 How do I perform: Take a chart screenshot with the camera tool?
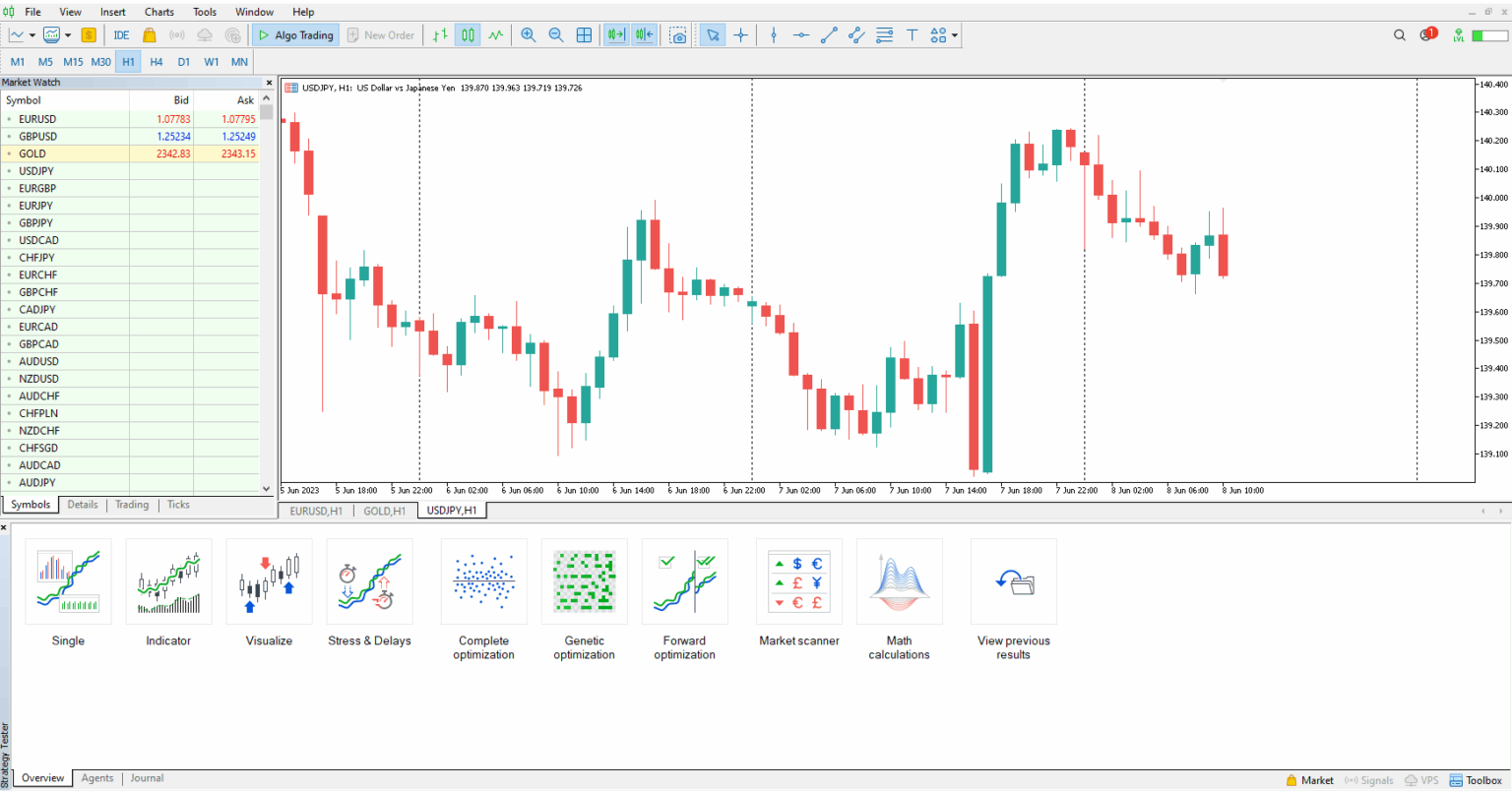[x=678, y=34]
